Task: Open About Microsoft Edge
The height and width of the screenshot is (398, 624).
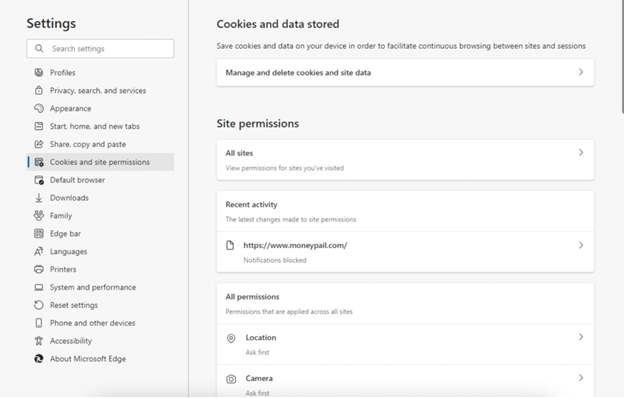Action: pos(100,359)
